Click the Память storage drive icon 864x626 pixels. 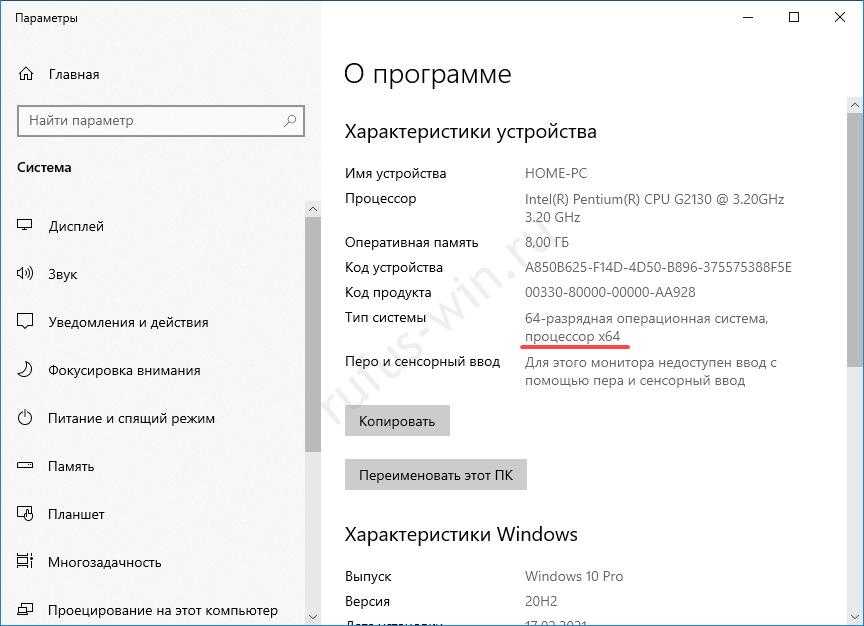click(x=25, y=466)
